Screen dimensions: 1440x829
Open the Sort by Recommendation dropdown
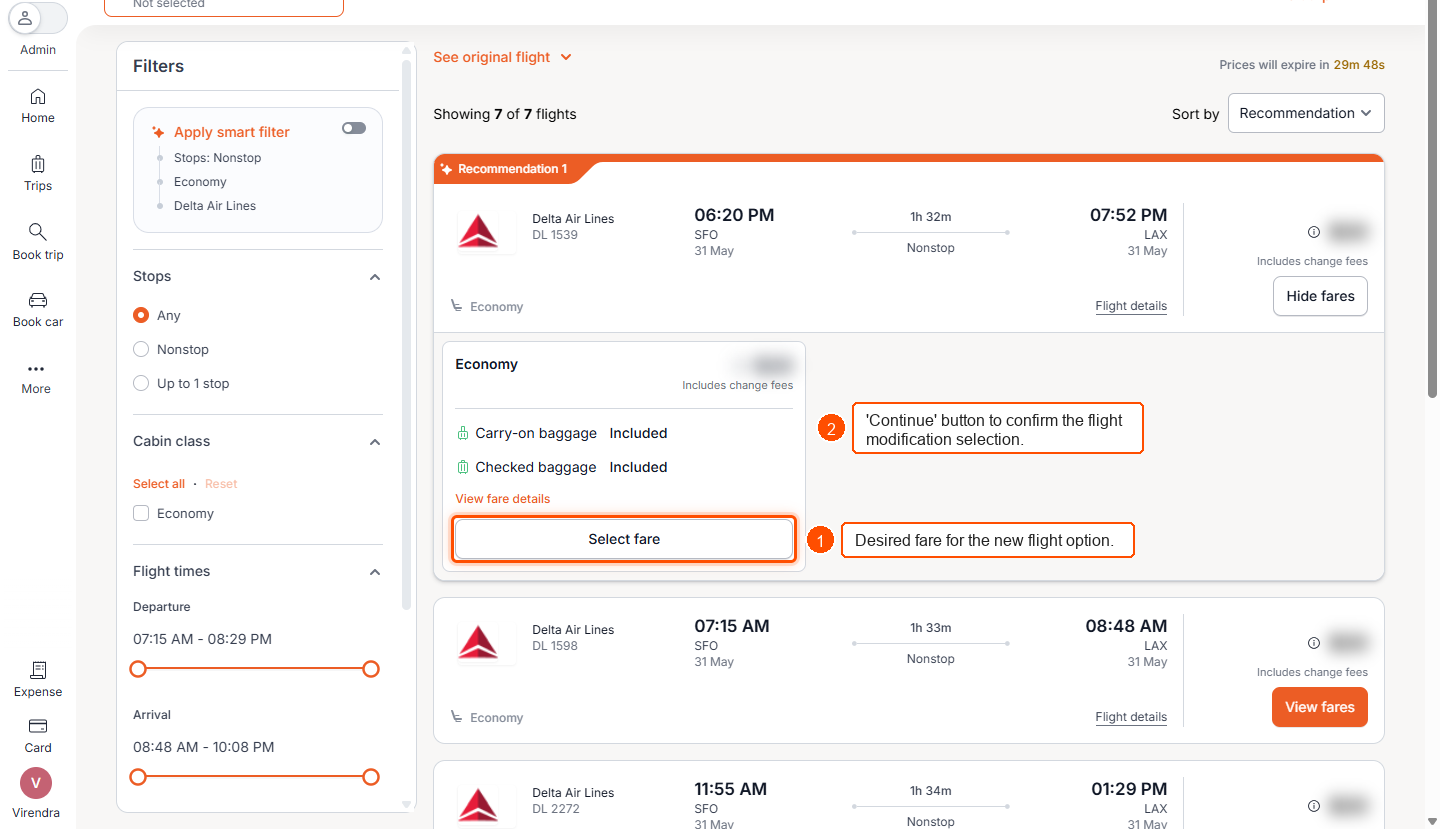(x=1306, y=113)
